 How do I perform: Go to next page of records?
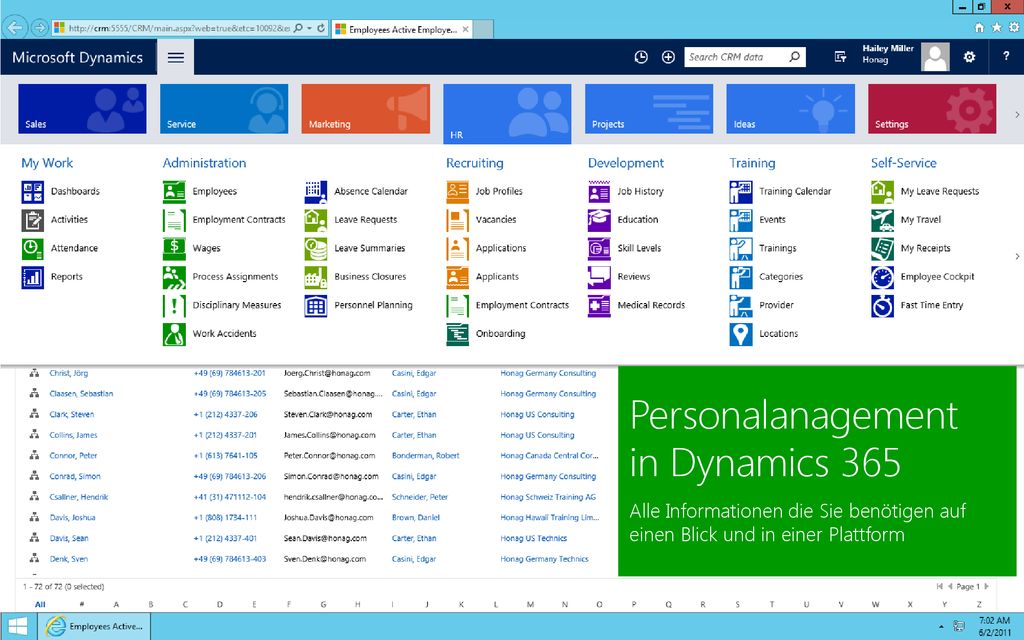(x=987, y=586)
